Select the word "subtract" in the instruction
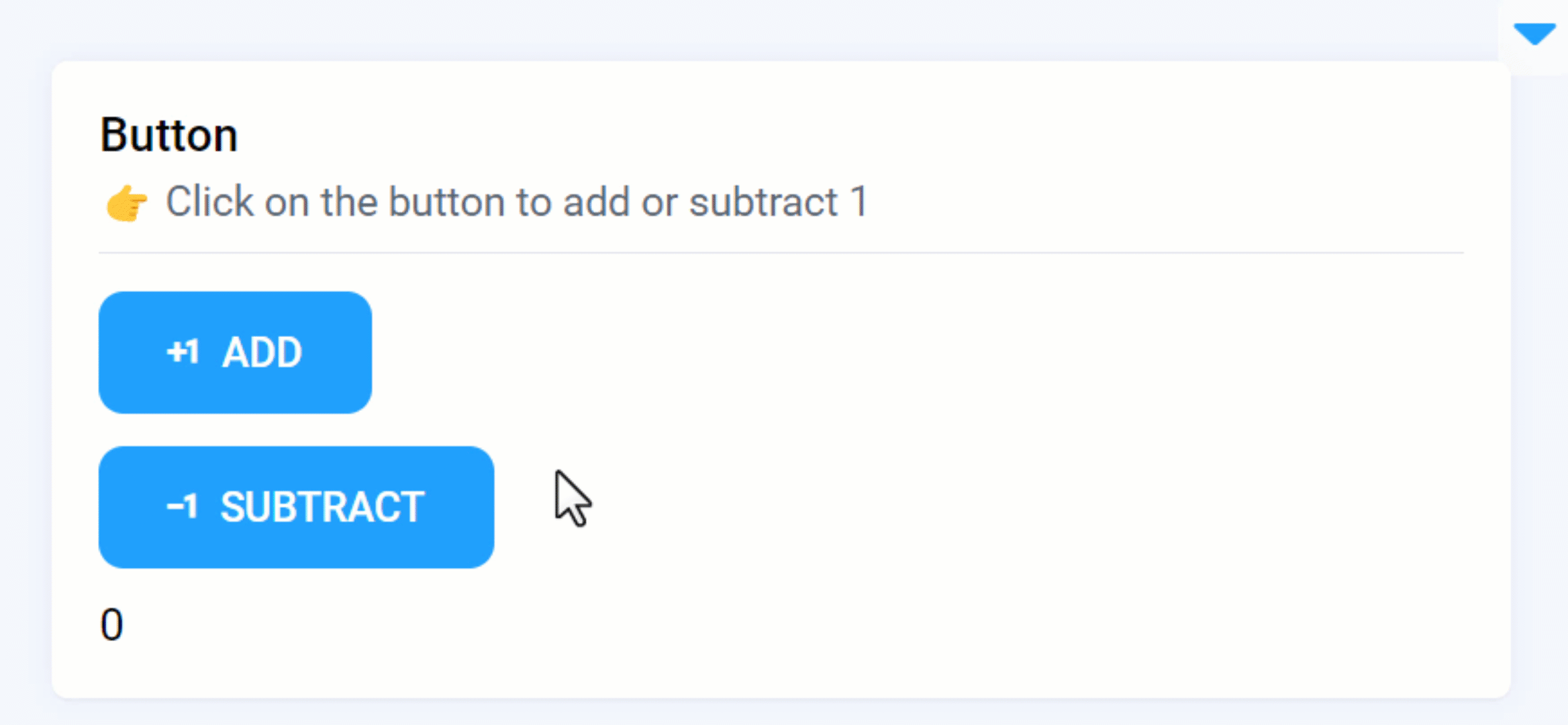This screenshot has width=1568, height=725. coord(763,201)
